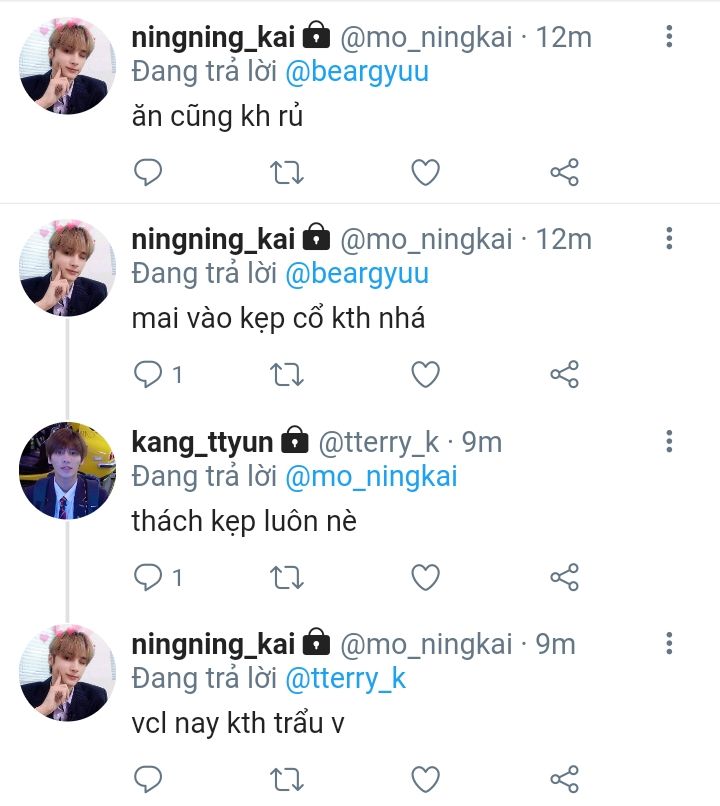Reply to the 'ăn cũng kh rủ' tweet

pos(148,173)
